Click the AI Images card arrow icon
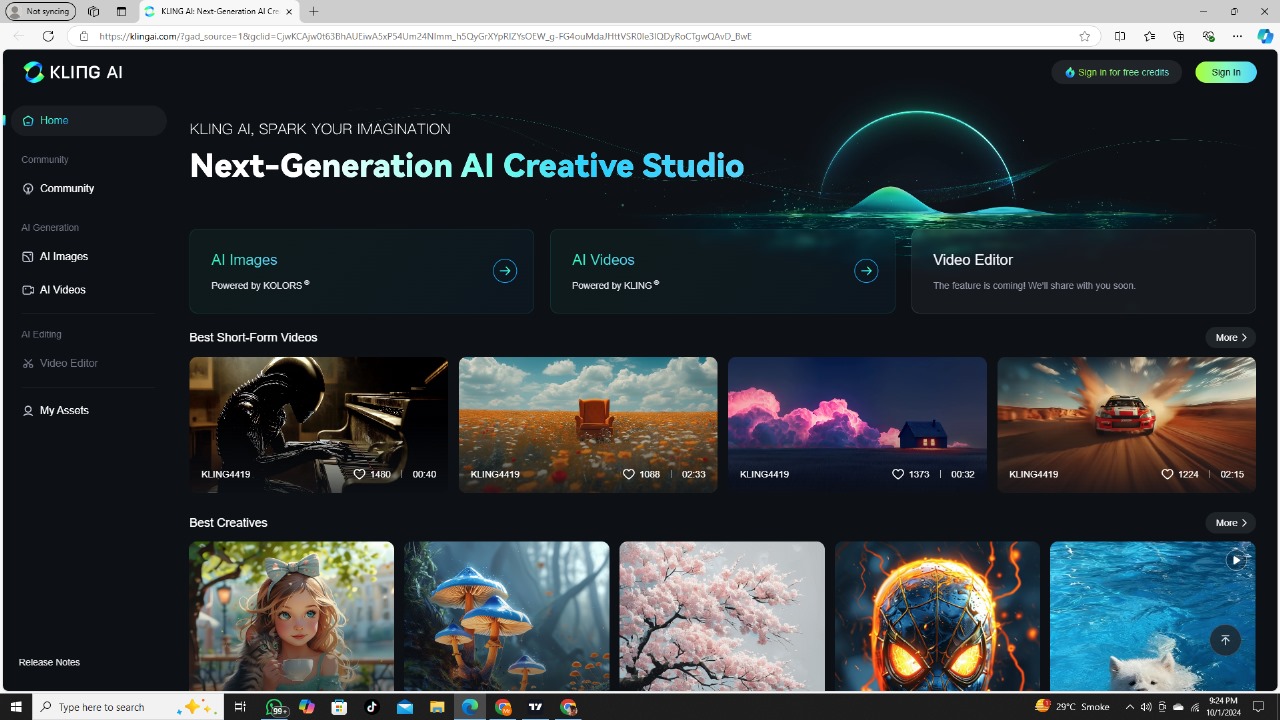This screenshot has width=1280, height=720. [x=505, y=271]
